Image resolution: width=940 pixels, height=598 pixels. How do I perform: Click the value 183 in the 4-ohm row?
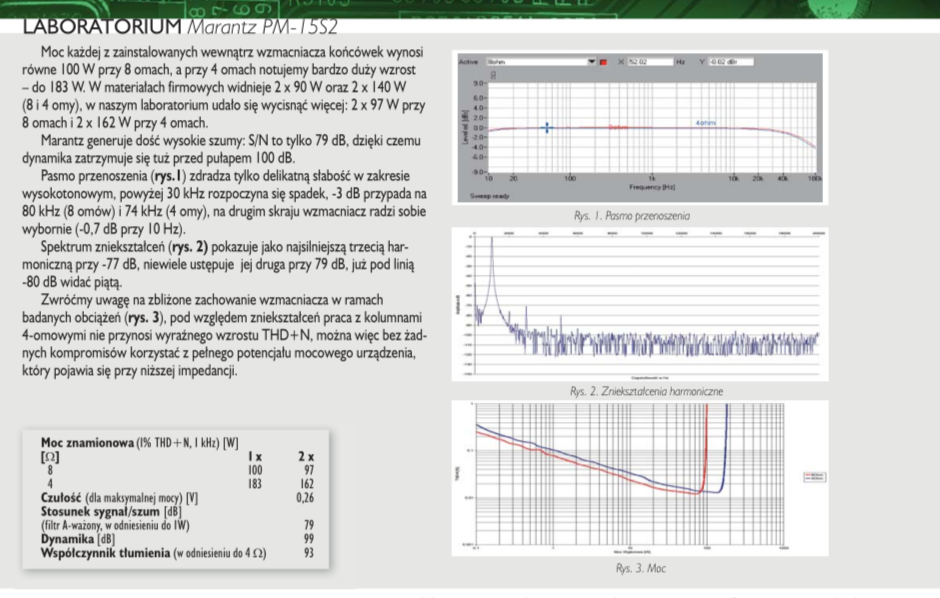[x=255, y=484]
